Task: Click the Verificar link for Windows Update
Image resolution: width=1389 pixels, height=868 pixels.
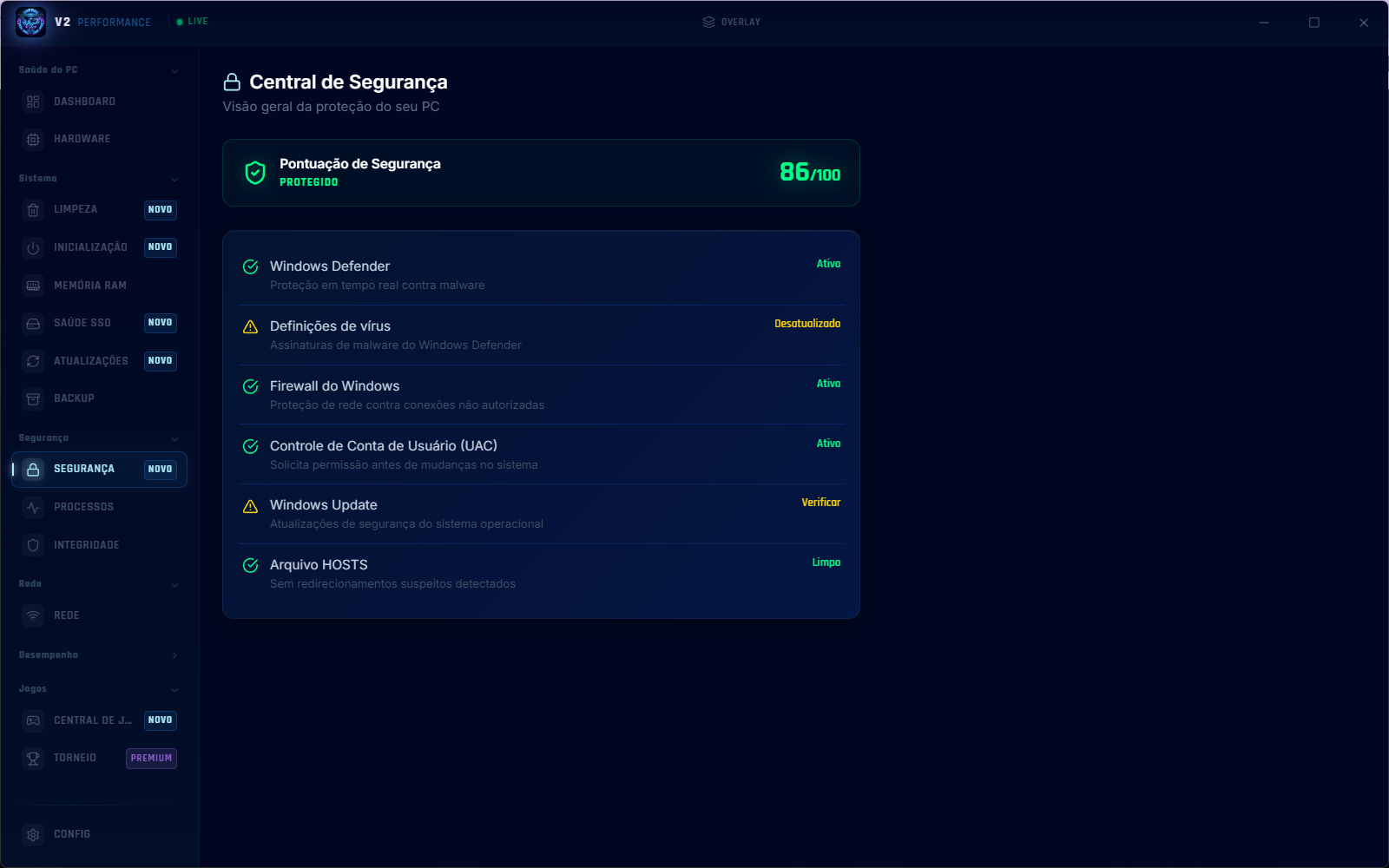Action: [x=820, y=503]
